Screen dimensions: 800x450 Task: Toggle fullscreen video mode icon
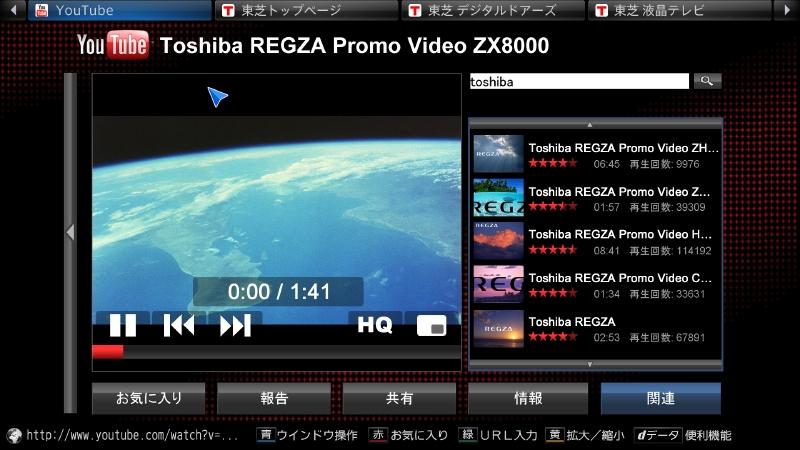(432, 325)
